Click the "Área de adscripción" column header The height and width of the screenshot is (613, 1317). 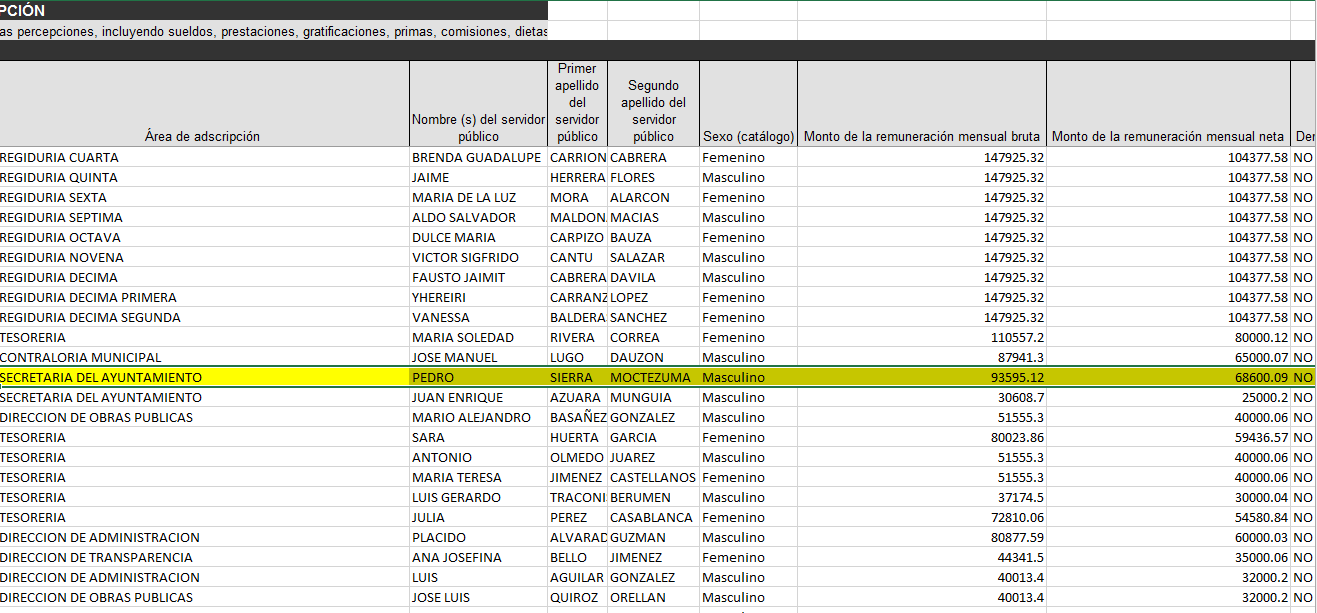click(x=202, y=136)
